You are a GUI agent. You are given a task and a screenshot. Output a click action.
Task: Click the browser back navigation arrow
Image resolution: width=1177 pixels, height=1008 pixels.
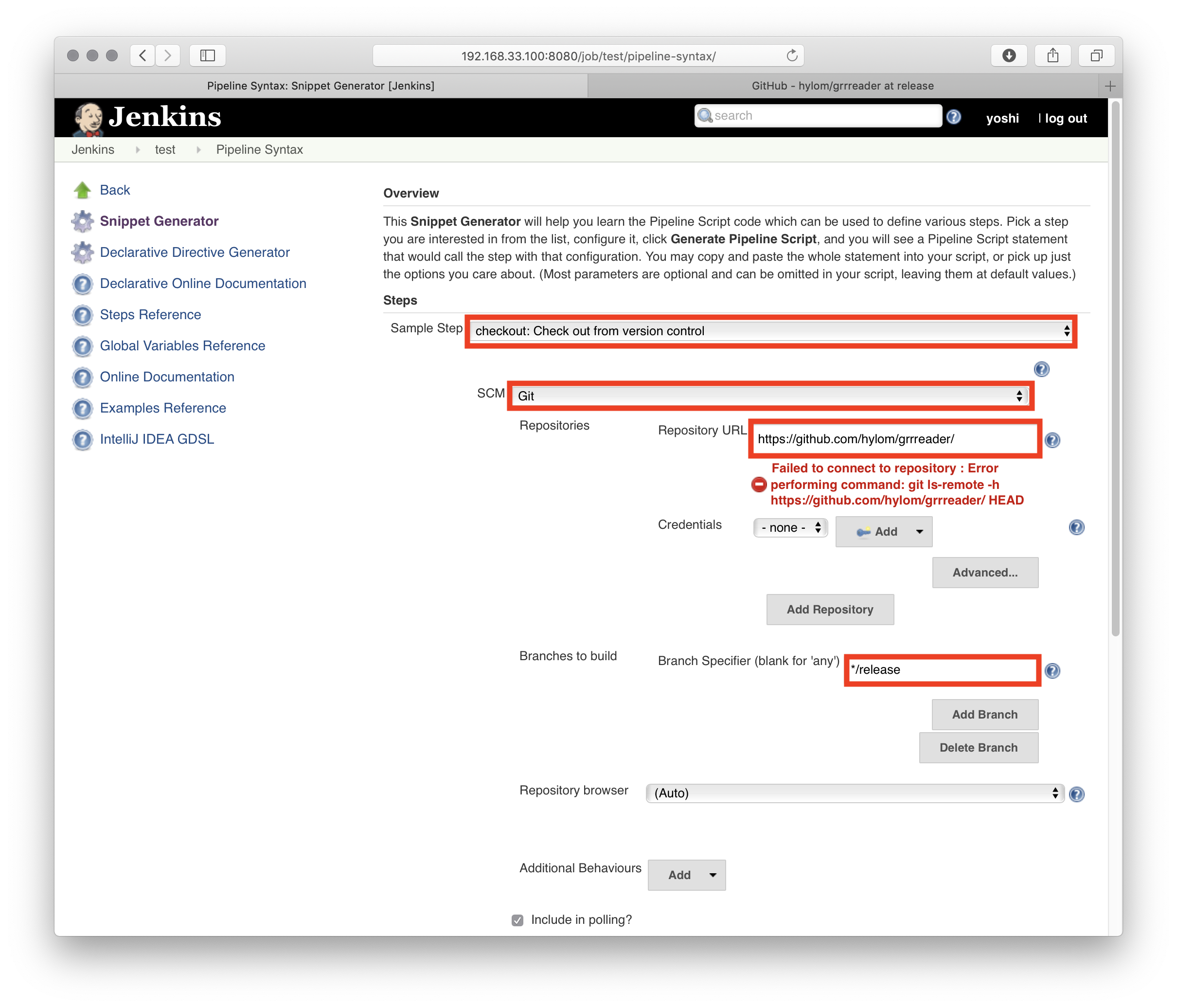point(143,55)
